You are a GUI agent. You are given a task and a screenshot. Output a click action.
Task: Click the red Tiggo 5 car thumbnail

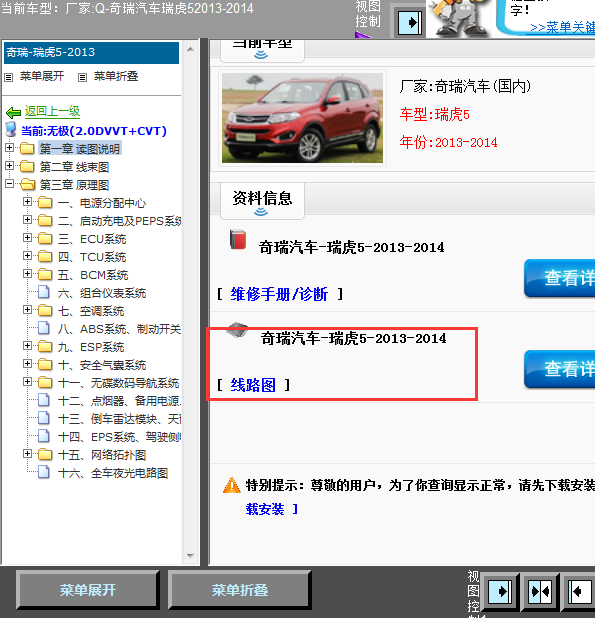point(302,118)
